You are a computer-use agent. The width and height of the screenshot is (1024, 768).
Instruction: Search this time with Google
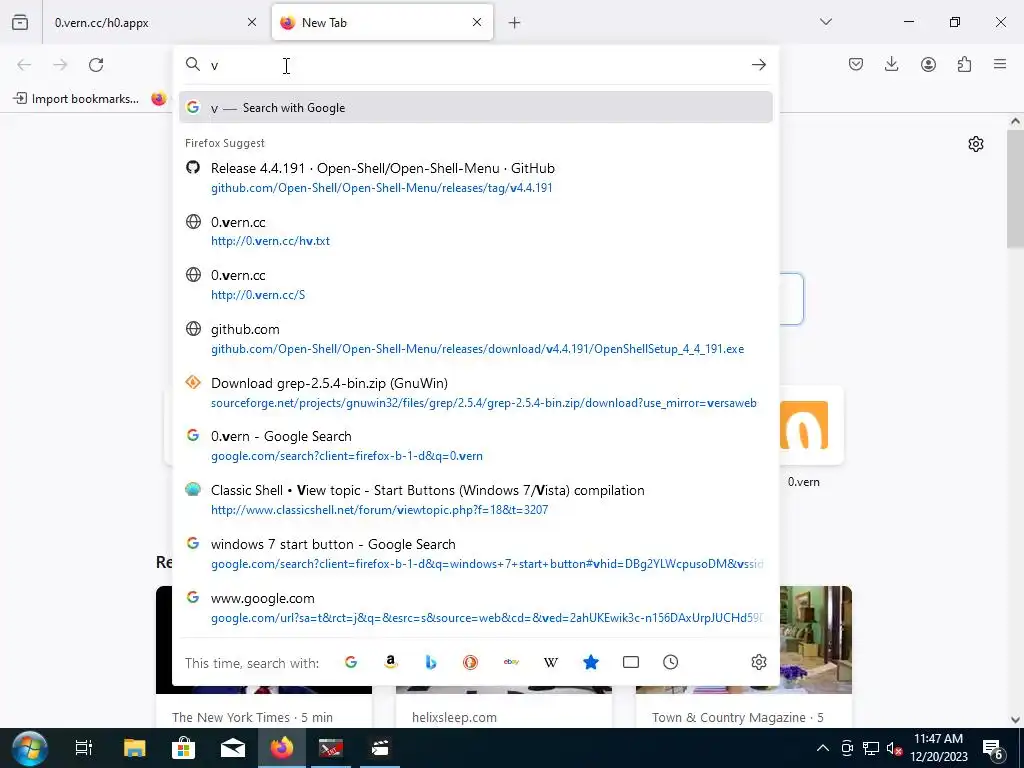click(351, 662)
